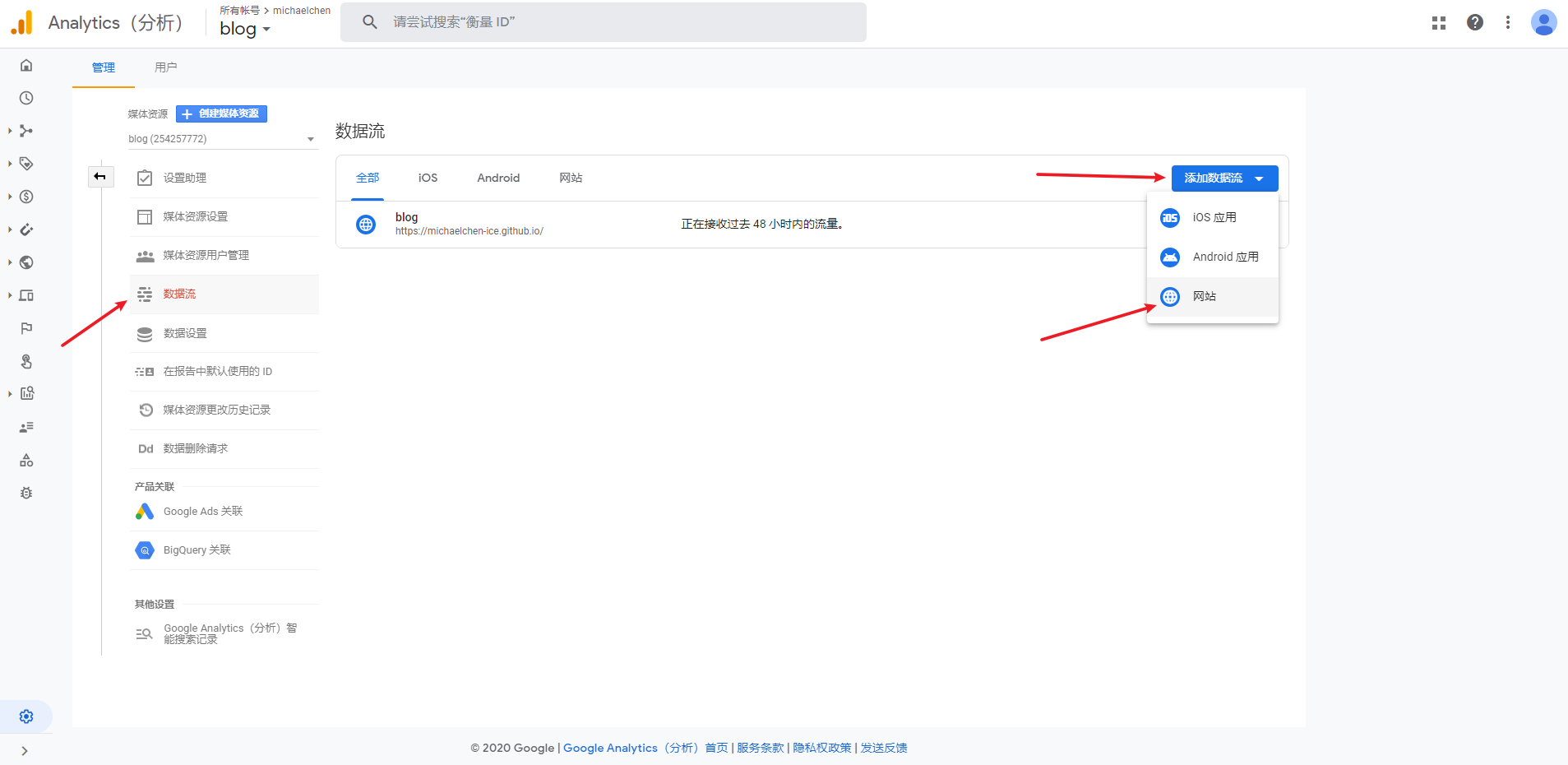
Task: Open the user account avatar
Action: coord(1543,22)
